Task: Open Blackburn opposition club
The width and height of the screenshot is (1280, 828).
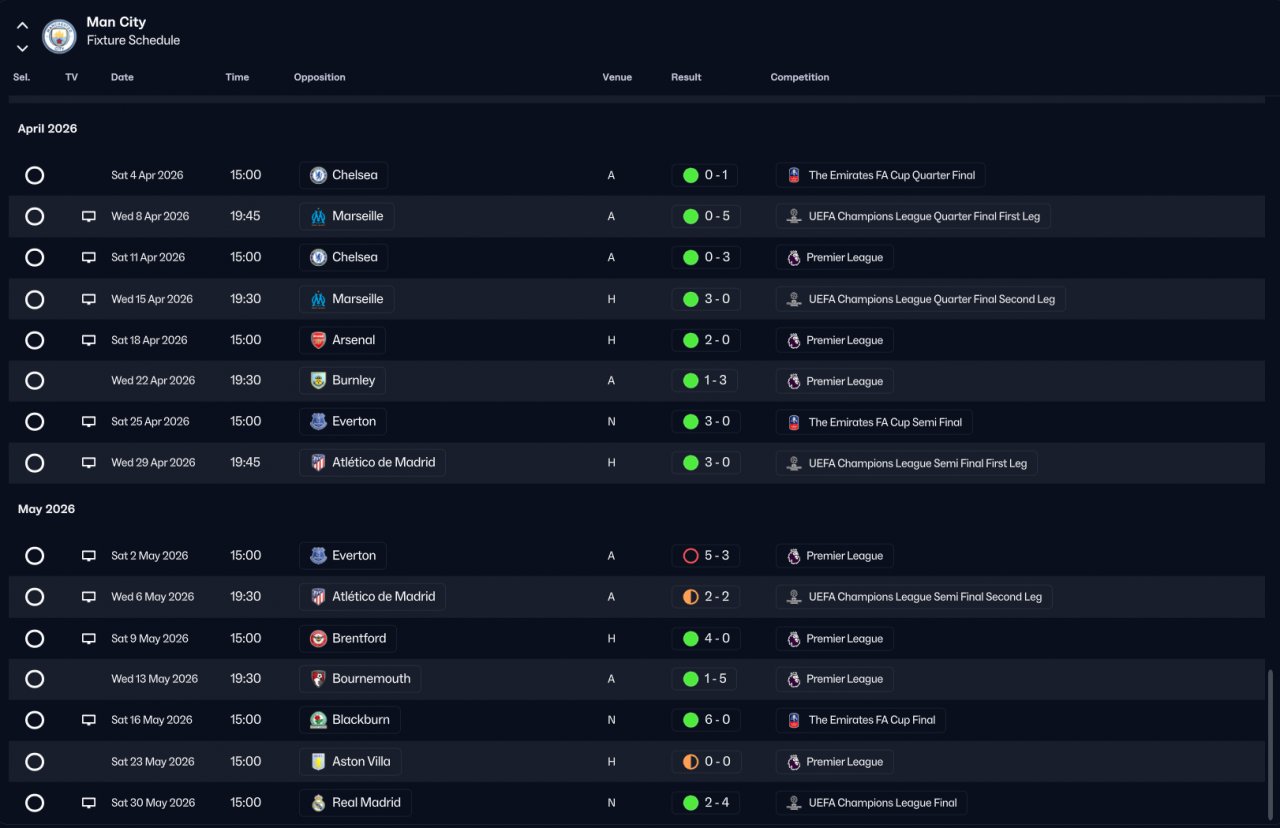Action: pos(350,720)
